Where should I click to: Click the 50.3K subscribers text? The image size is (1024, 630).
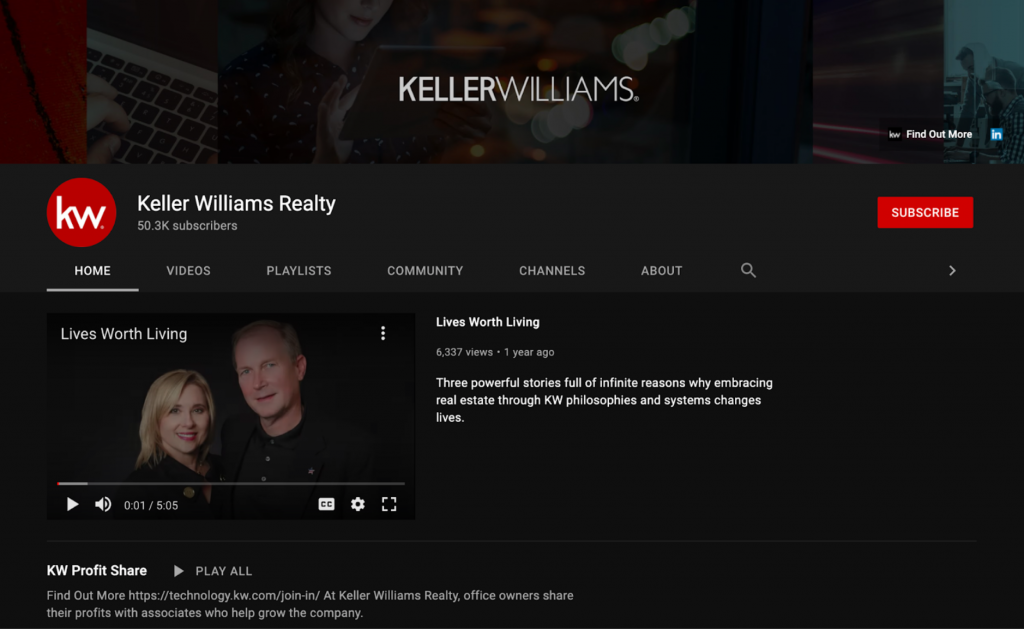click(187, 226)
